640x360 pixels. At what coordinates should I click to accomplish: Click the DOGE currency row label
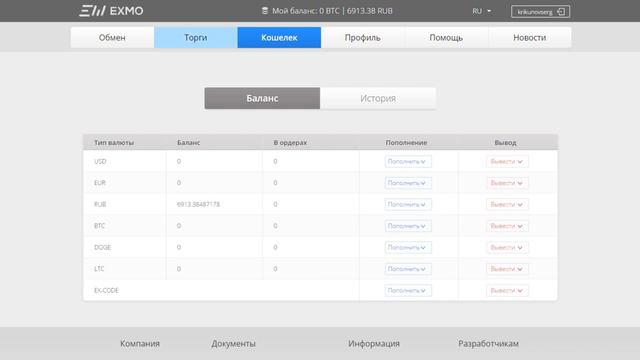(x=102, y=248)
